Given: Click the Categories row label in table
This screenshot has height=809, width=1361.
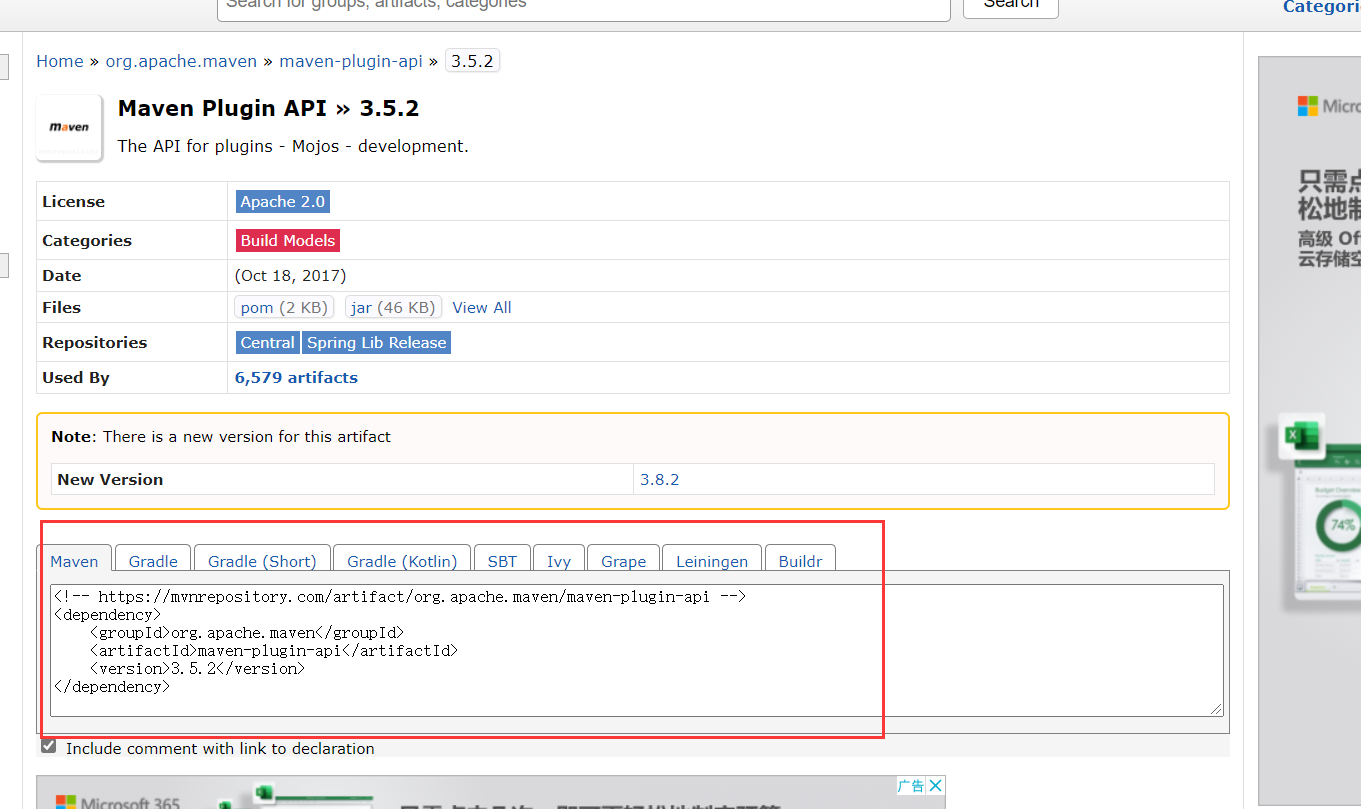Looking at the screenshot, I should point(87,240).
